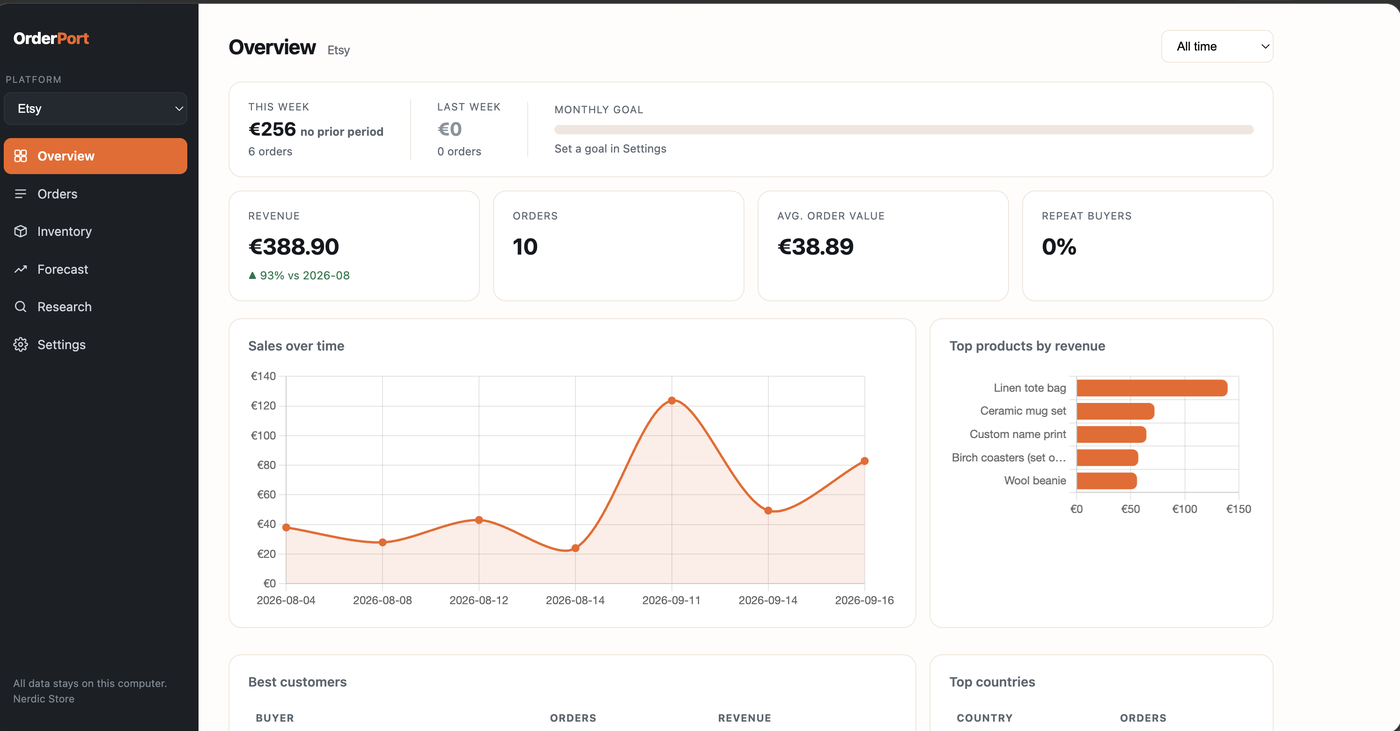Click the OrderPort logo
The width and height of the screenshot is (1400, 731).
pyautogui.click(x=51, y=38)
